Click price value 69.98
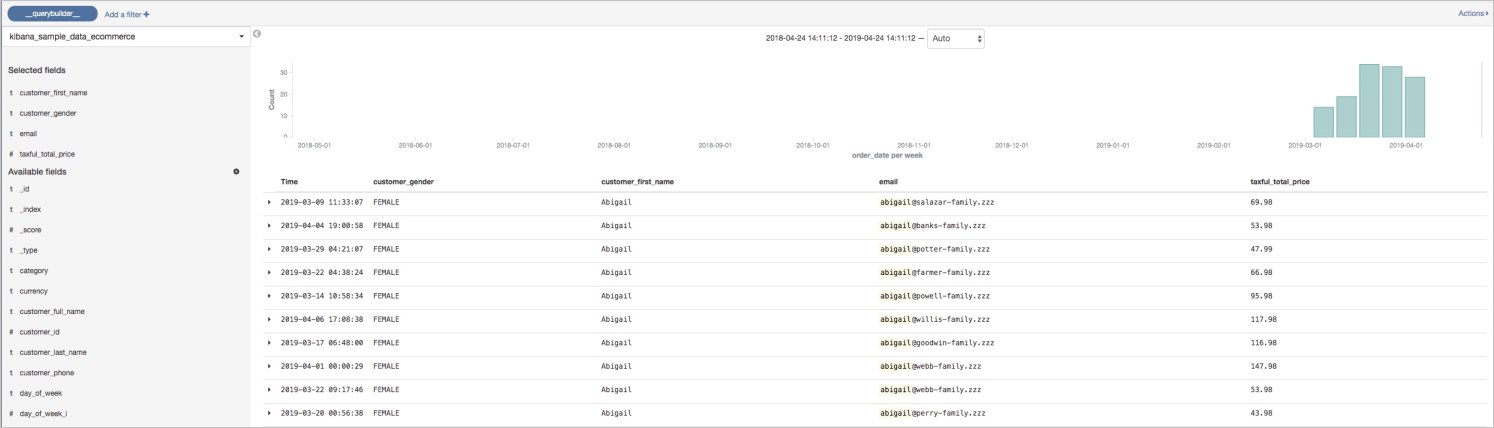The image size is (1494, 428). tap(1261, 202)
